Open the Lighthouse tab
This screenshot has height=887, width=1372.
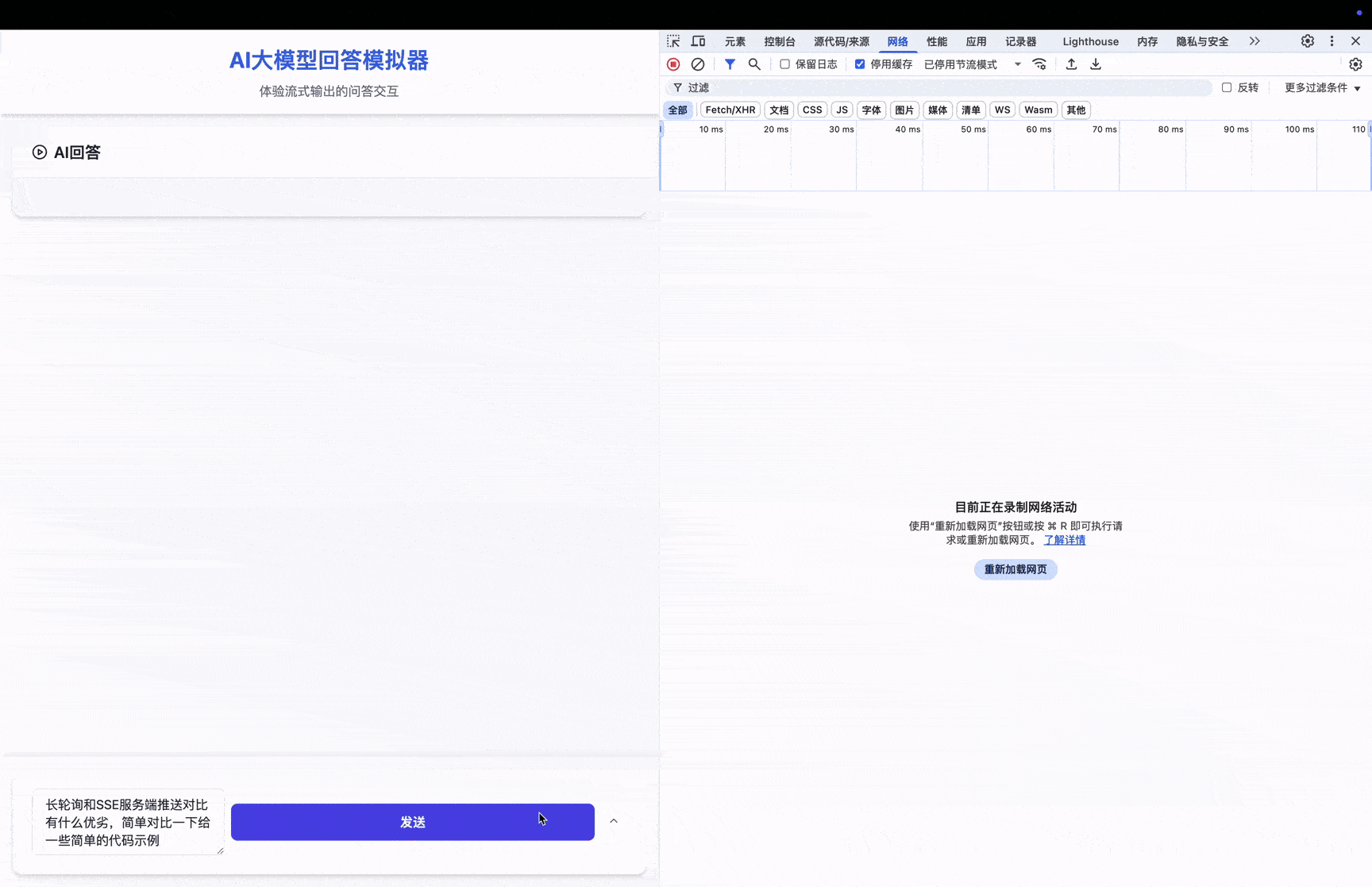coord(1091,41)
